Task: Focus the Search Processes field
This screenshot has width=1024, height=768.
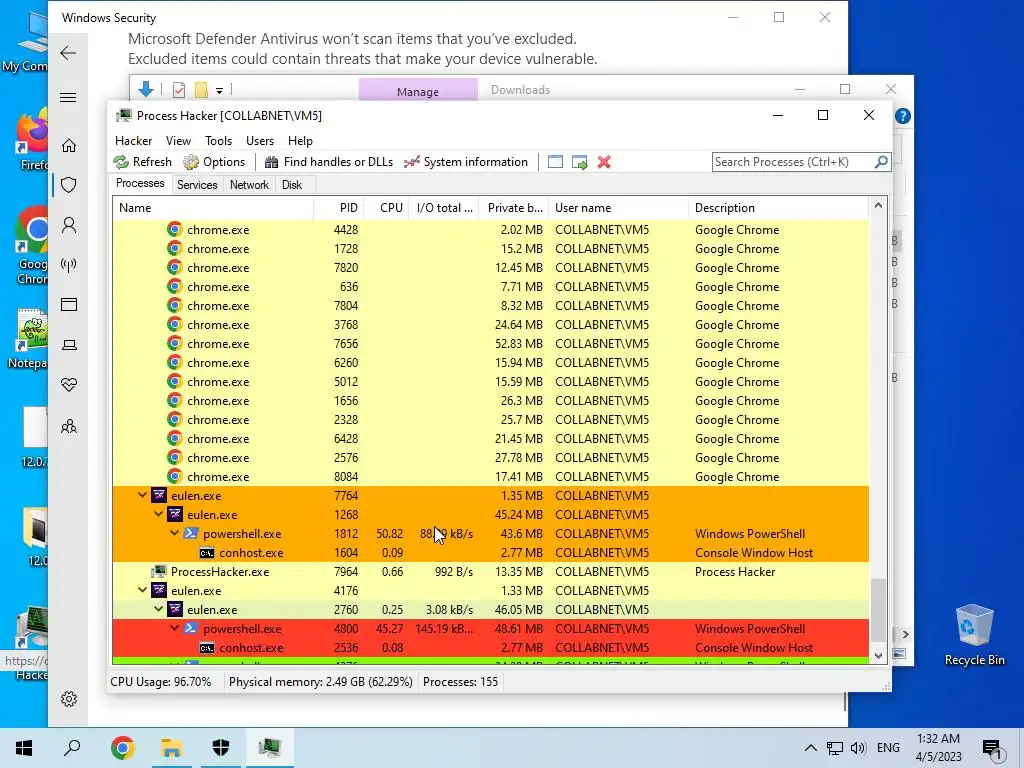Action: coord(793,162)
